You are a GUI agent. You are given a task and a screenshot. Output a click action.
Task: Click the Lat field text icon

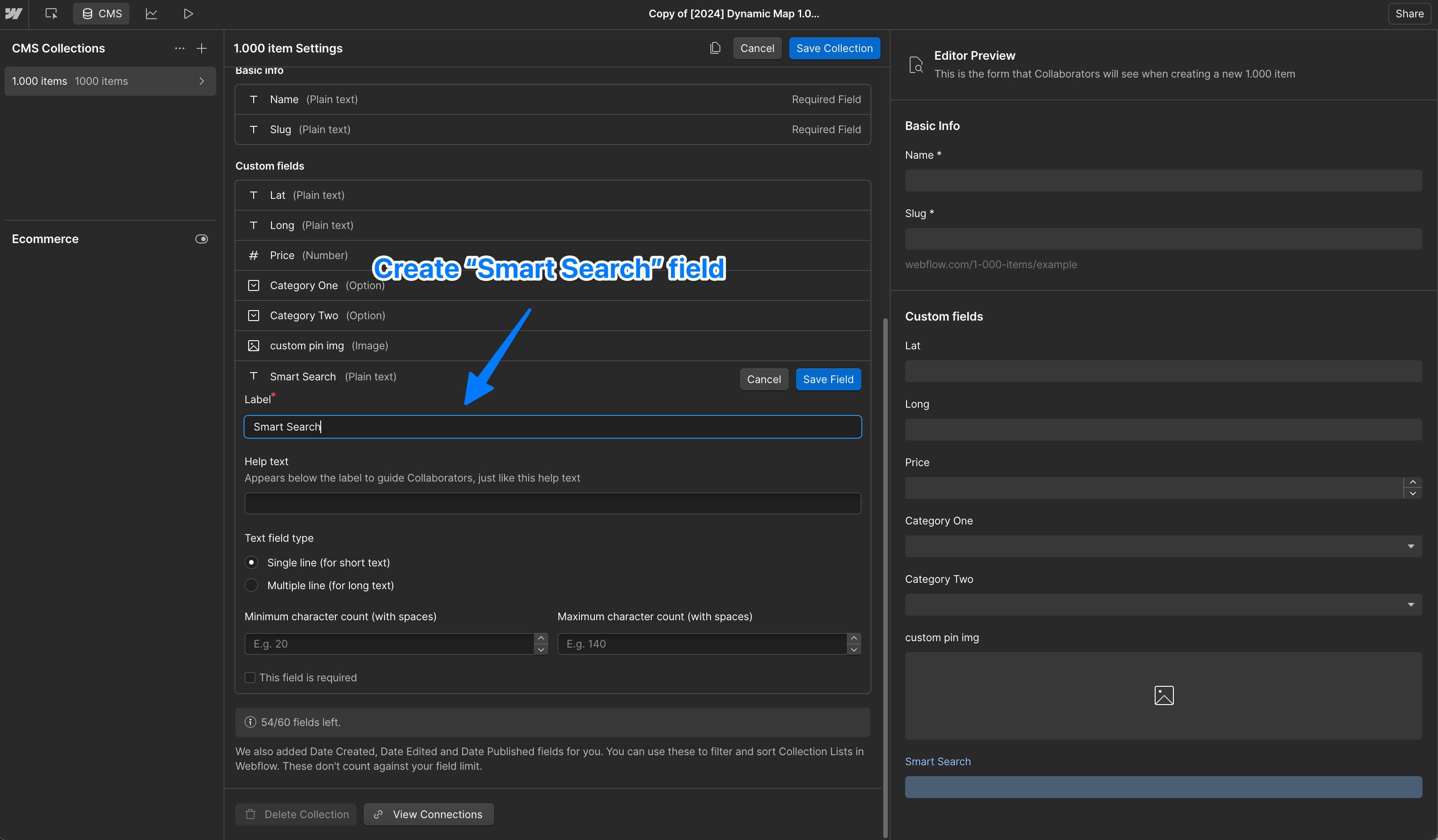[x=253, y=195]
